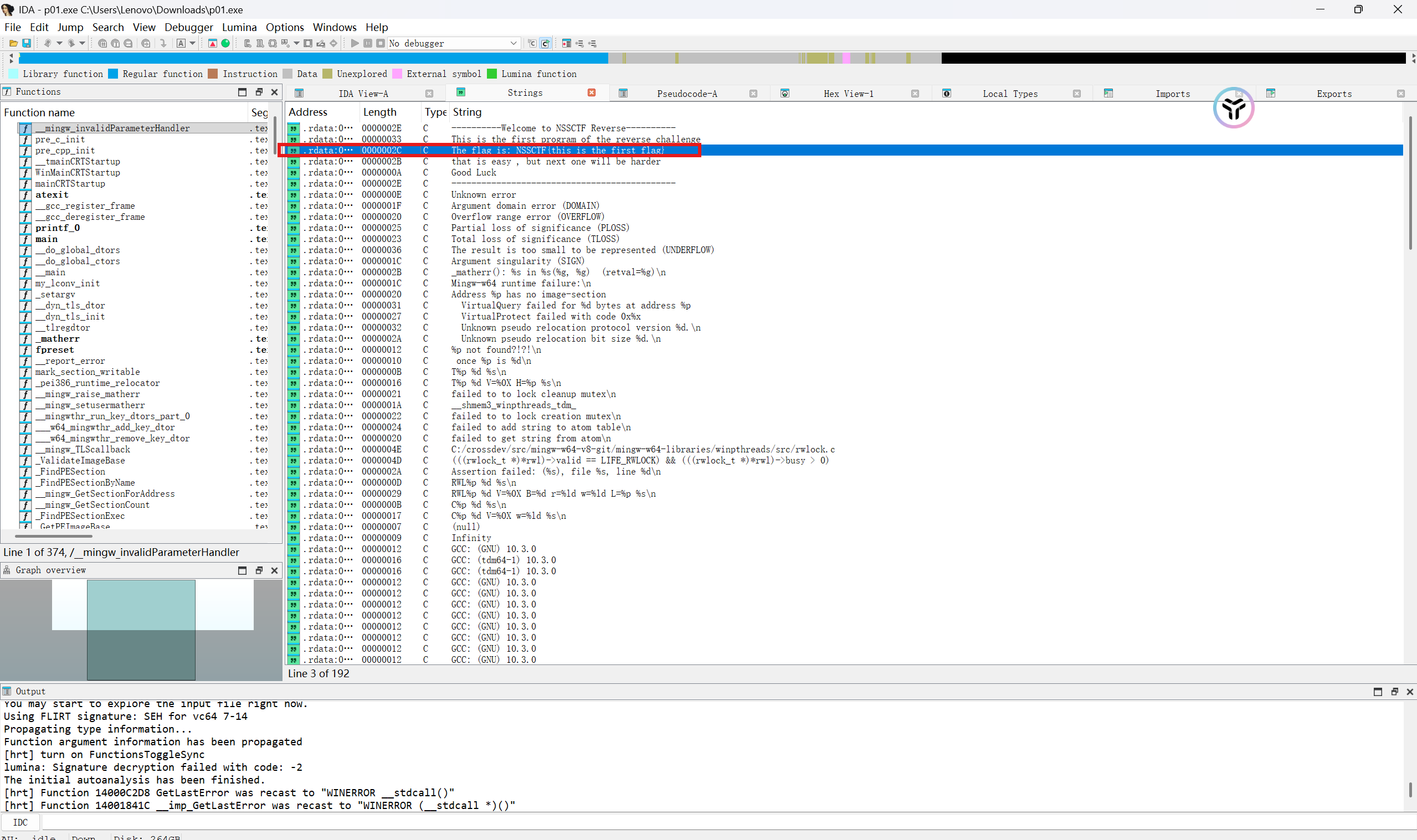Close the Strings tab
Image resolution: width=1417 pixels, height=840 pixels.
point(591,93)
